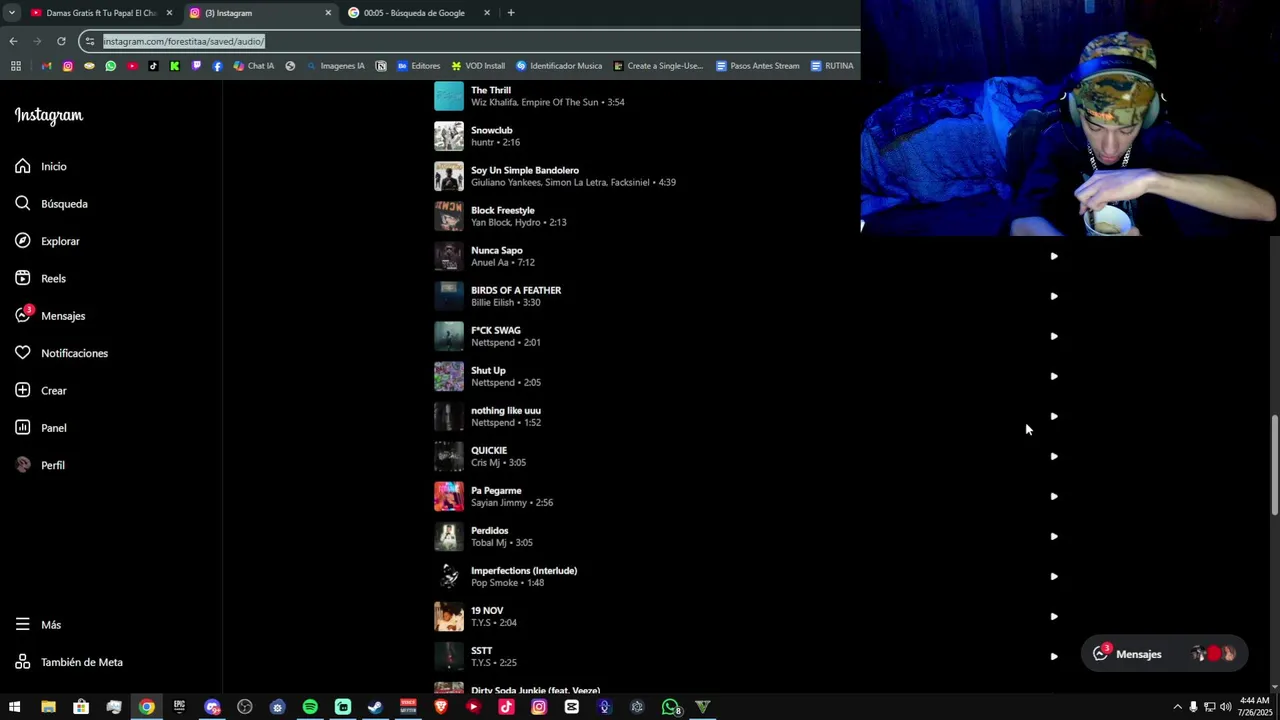Click the Instagram logo
Screen dimensions: 1280x720
click(x=49, y=116)
